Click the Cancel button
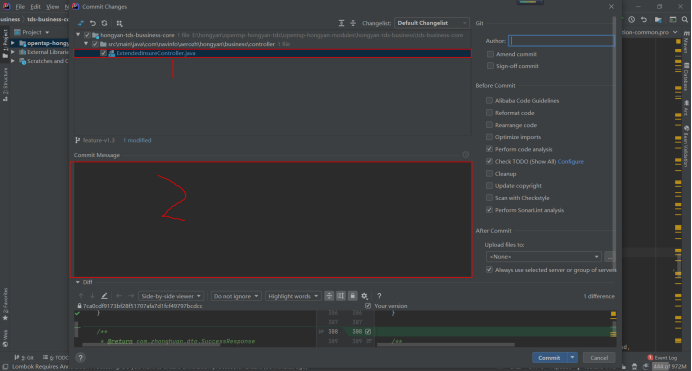 pyautogui.click(x=599, y=358)
